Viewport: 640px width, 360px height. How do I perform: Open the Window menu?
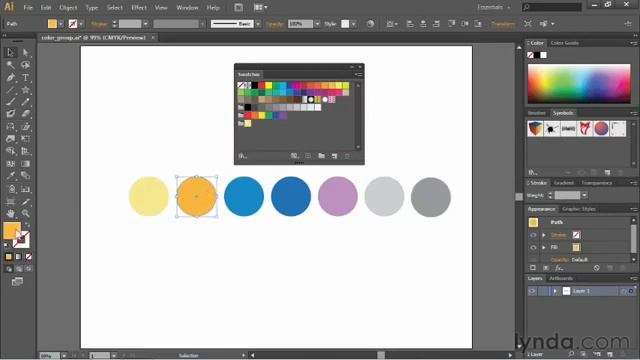(x=187, y=7)
